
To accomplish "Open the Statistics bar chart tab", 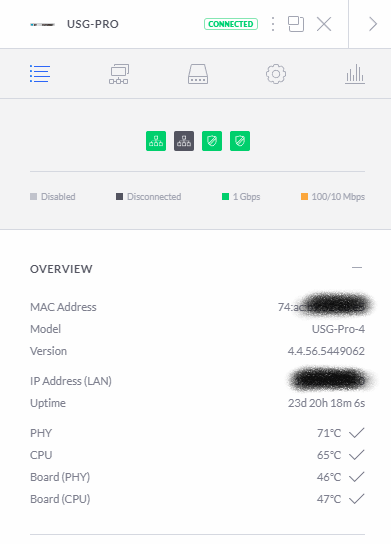I will pos(355,74).
